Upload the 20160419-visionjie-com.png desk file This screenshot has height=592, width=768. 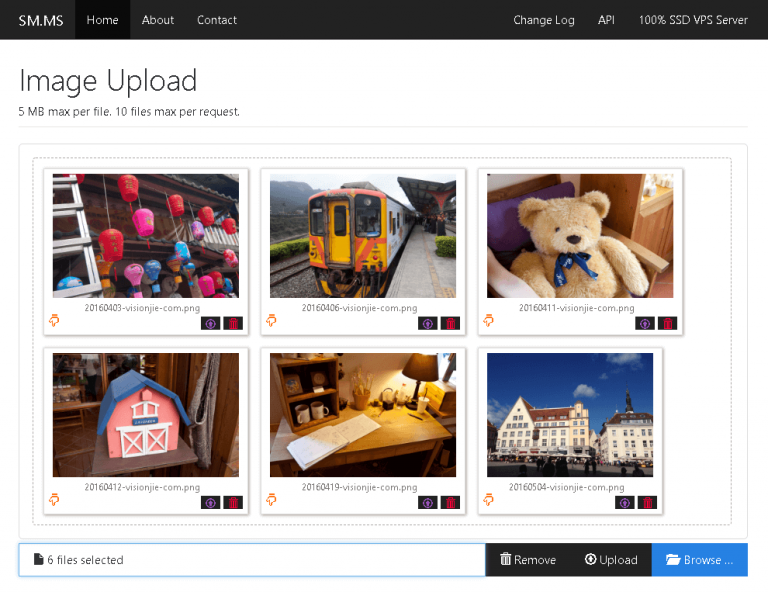428,502
